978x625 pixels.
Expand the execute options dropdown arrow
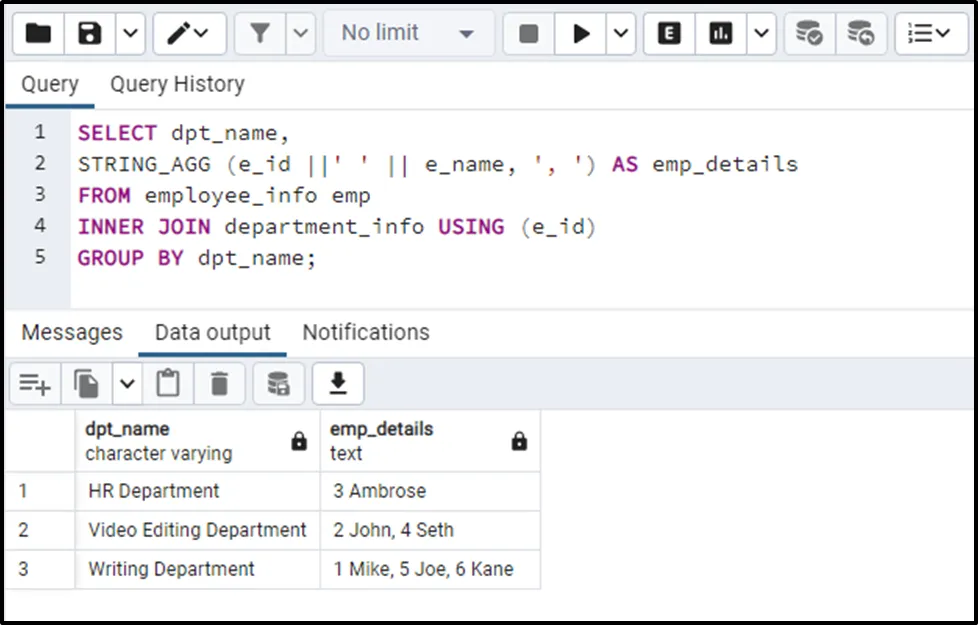(x=621, y=33)
